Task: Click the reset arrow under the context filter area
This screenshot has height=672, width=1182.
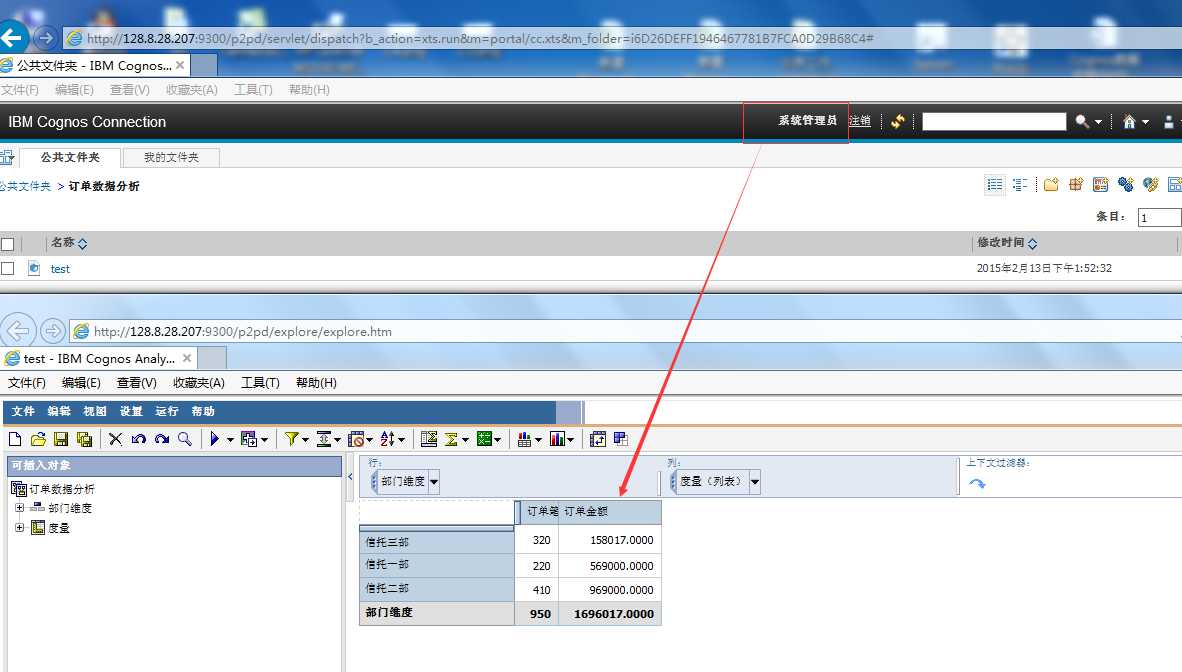Action: pyautogui.click(x=977, y=484)
